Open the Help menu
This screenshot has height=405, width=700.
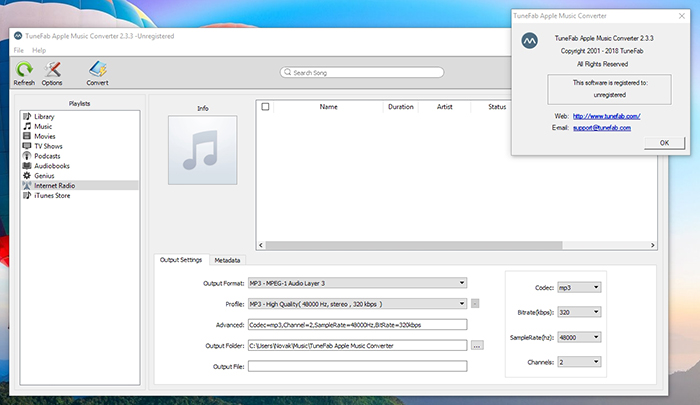(39, 50)
